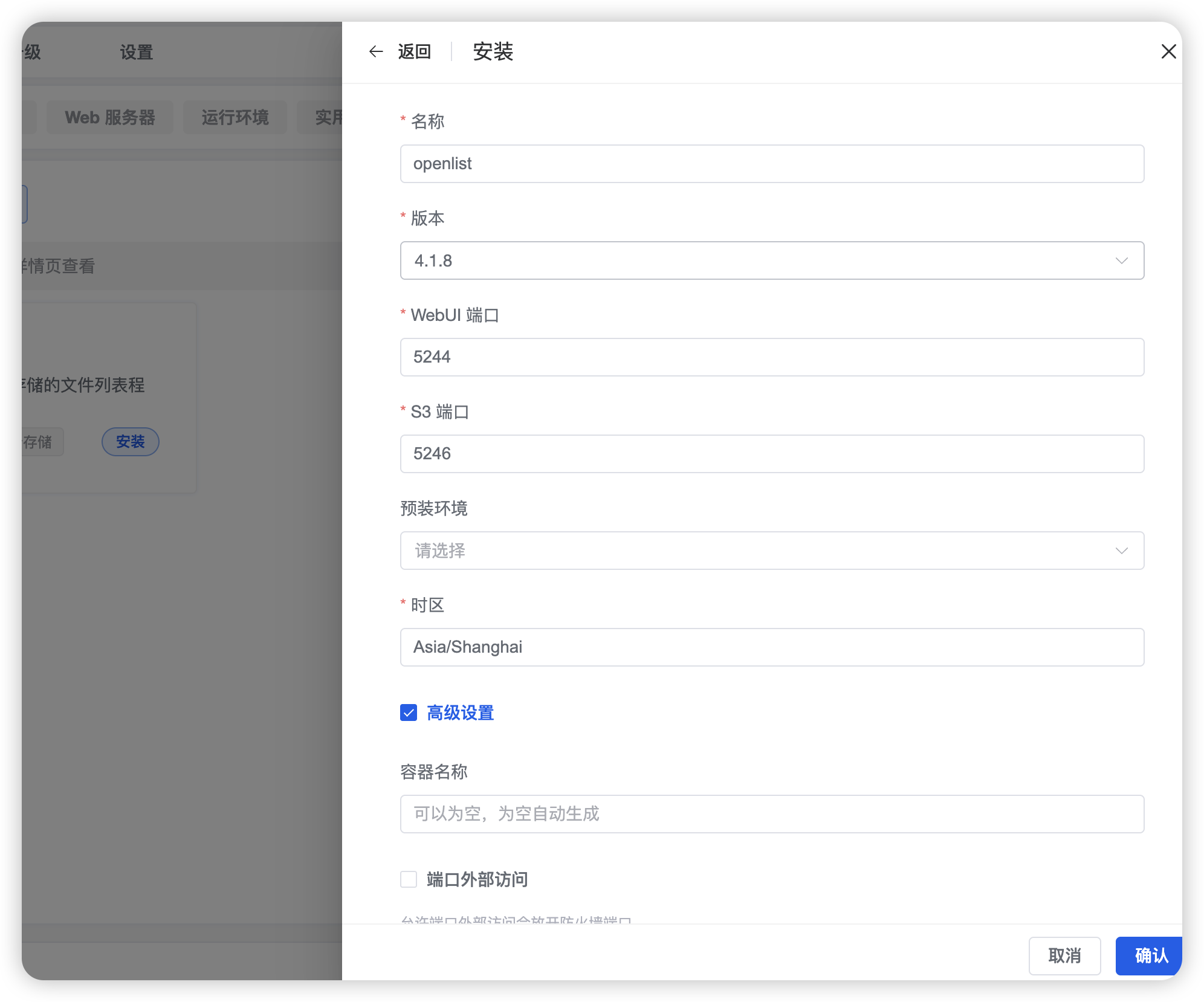The width and height of the screenshot is (1204, 1002).
Task: Click the 返回 back link
Action: [414, 52]
